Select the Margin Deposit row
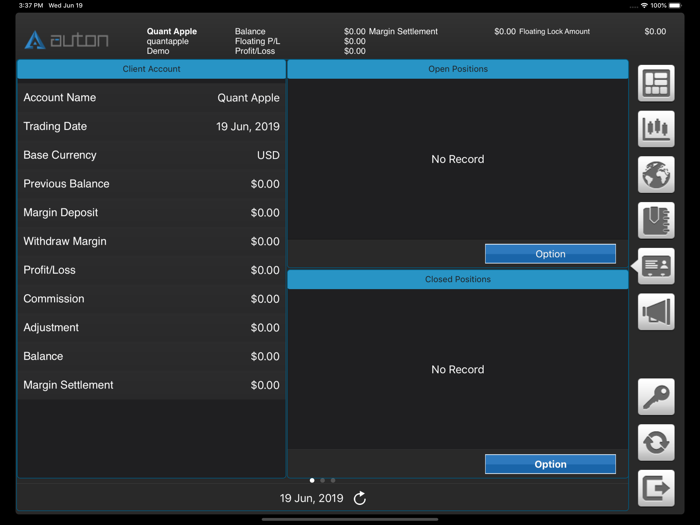This screenshot has height=525, width=700. (x=151, y=212)
